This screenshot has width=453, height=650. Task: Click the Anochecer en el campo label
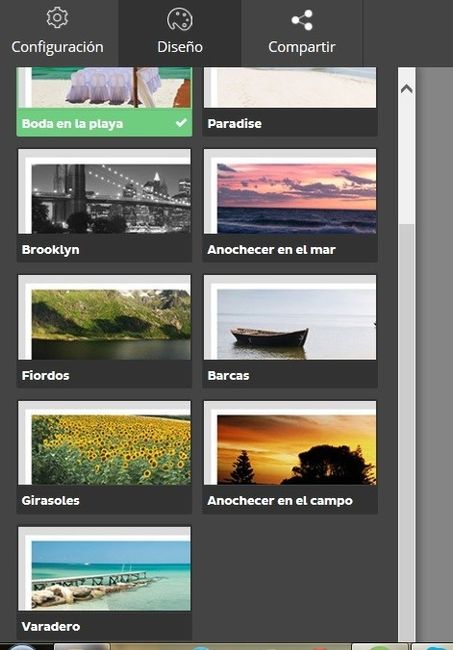(x=280, y=501)
